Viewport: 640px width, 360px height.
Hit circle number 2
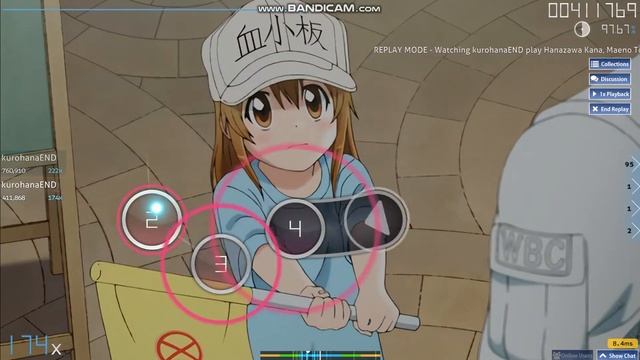tap(152, 220)
